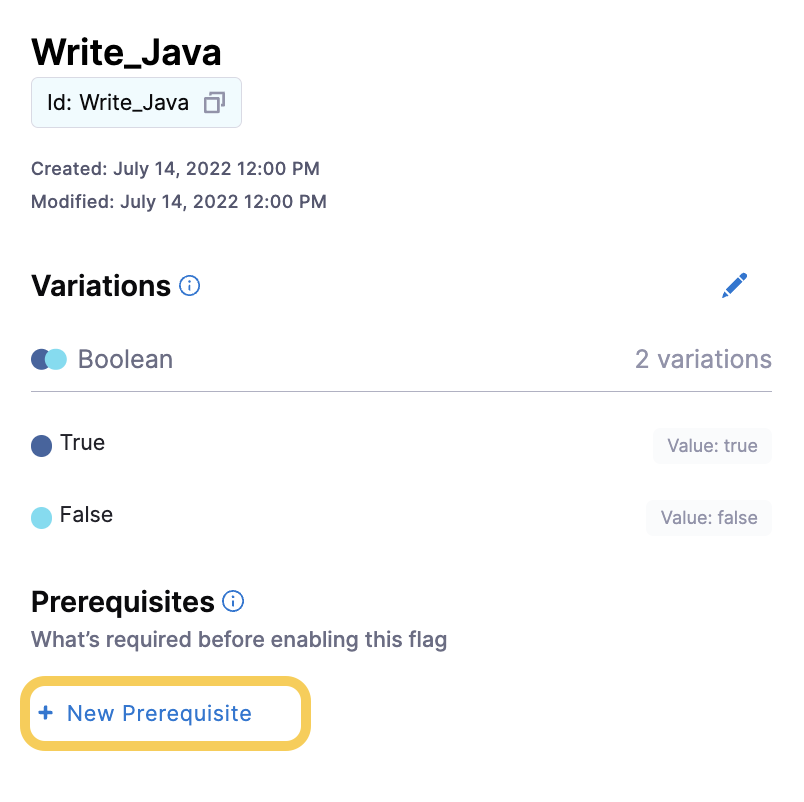The width and height of the screenshot is (804, 802).
Task: Click the Id: Write_Java chip
Action: (136, 102)
